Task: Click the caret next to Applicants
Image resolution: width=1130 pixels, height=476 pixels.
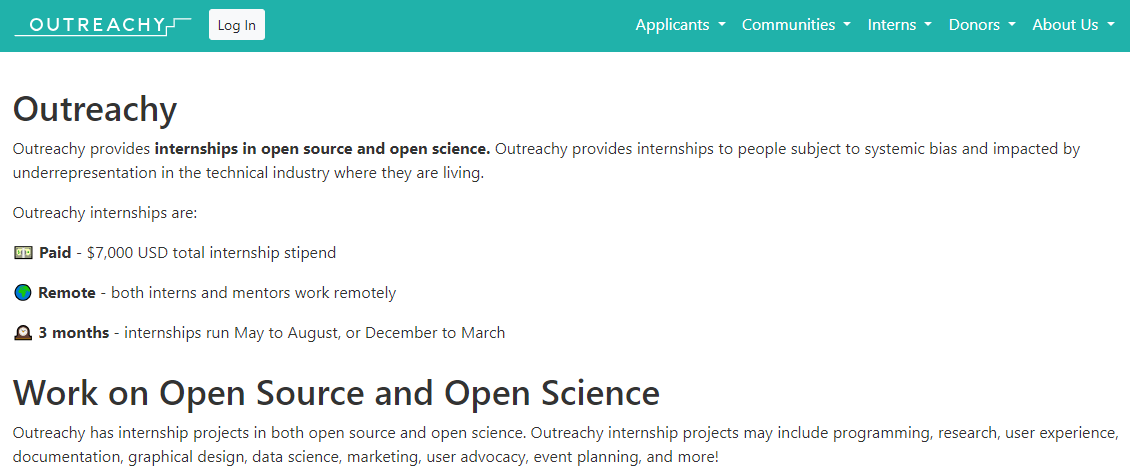Action: [x=722, y=25]
